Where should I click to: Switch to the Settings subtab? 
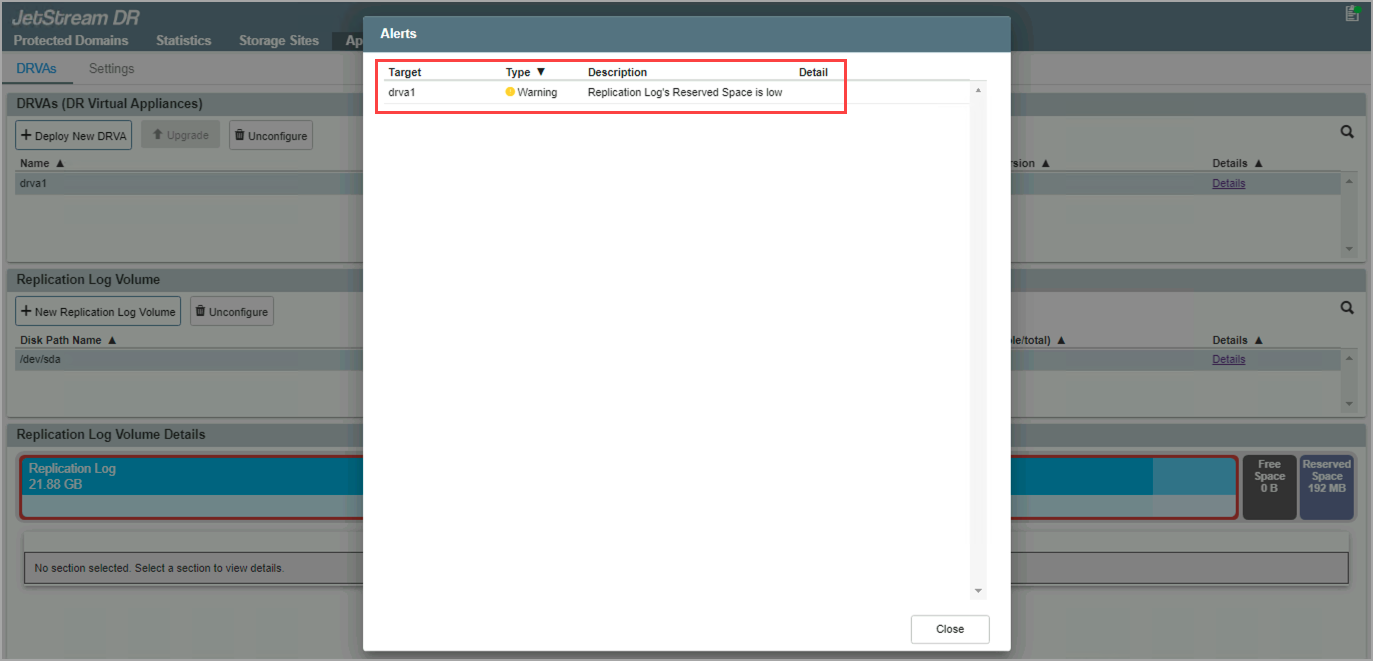click(x=111, y=69)
